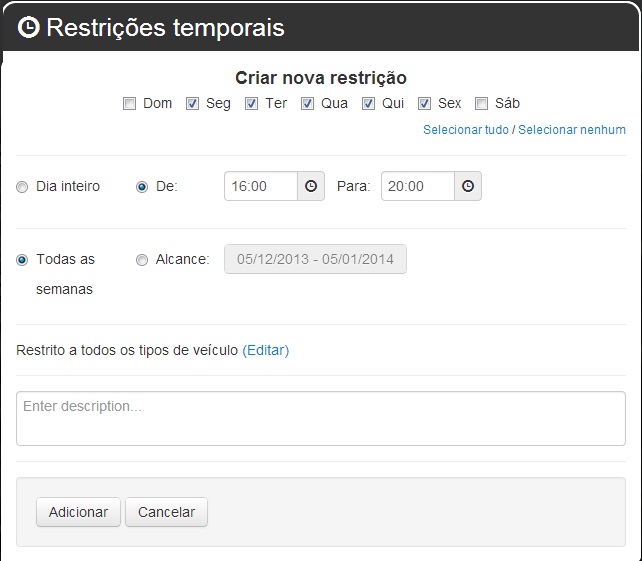Focus the 20:00 end time field
The width and height of the screenshot is (642, 561).
418,186
